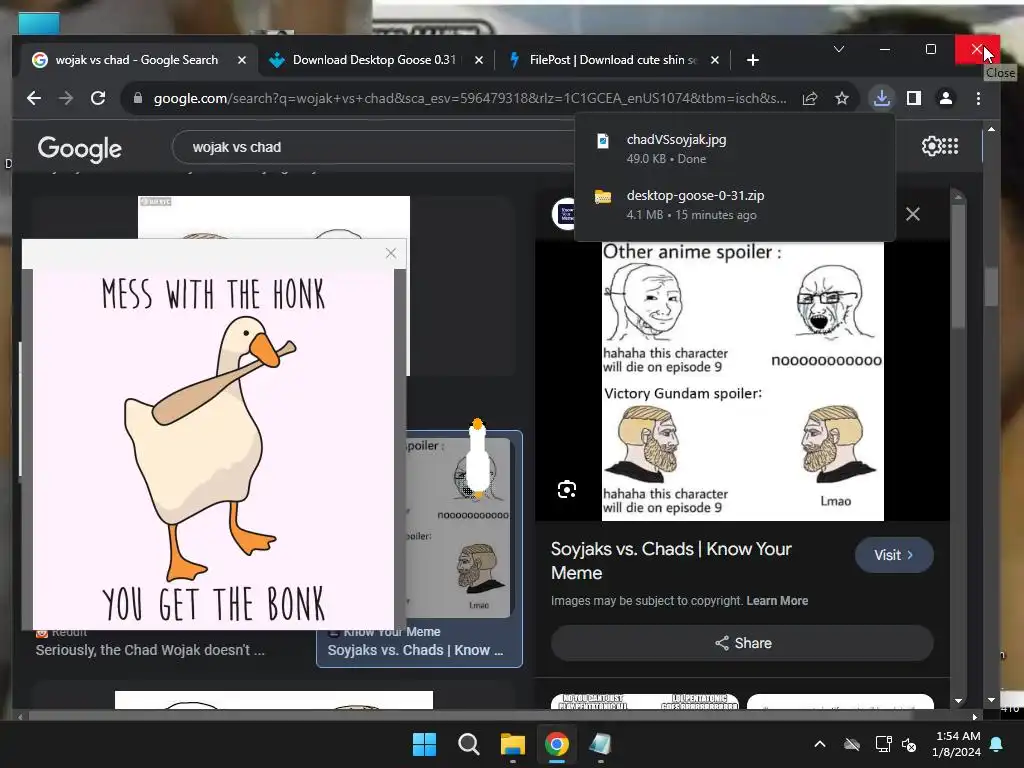Click the Chrome taskbar icon
Image resolution: width=1024 pixels, height=768 pixels.
(557, 744)
